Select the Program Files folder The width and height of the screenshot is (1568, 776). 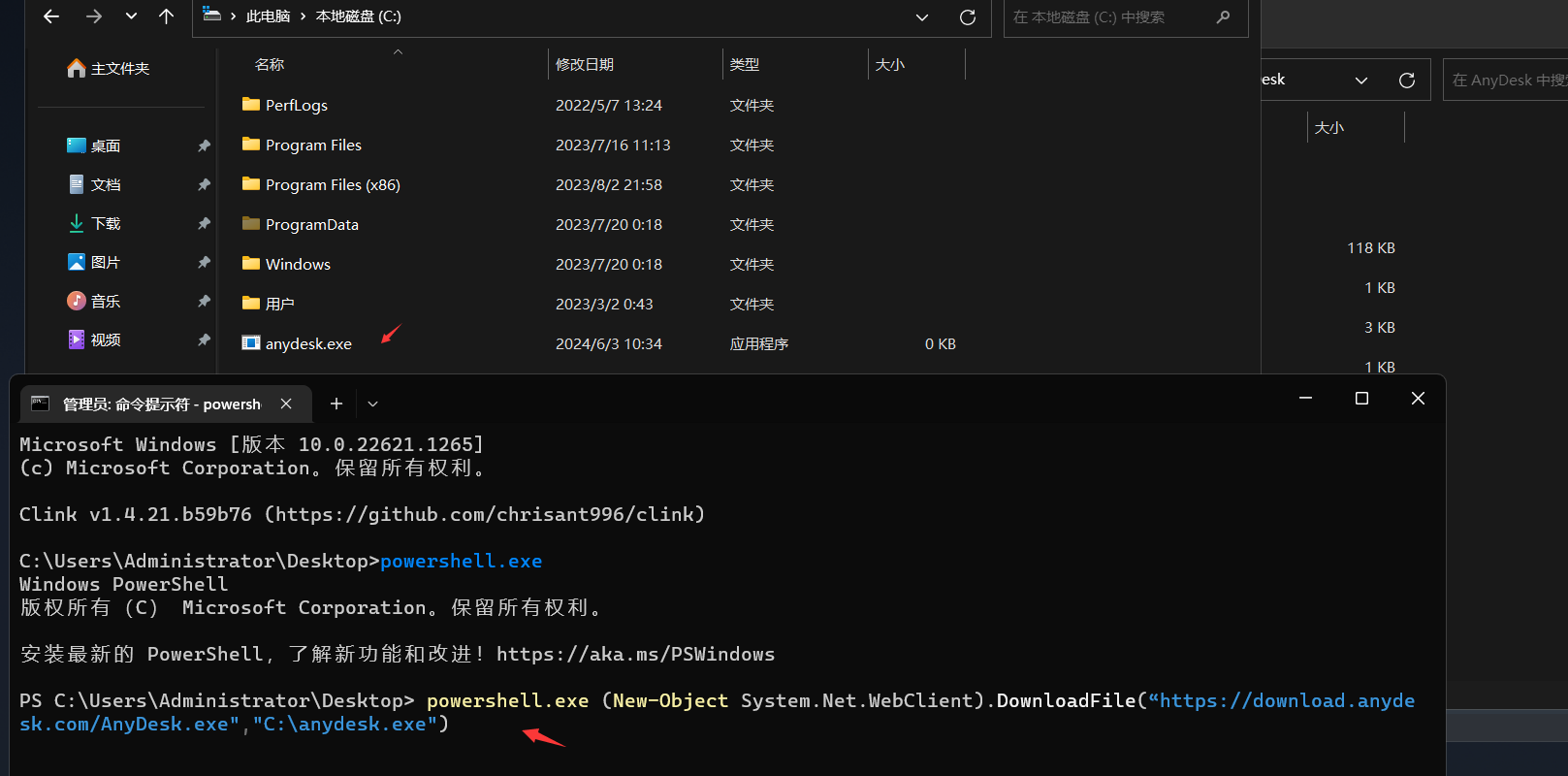(x=302, y=145)
